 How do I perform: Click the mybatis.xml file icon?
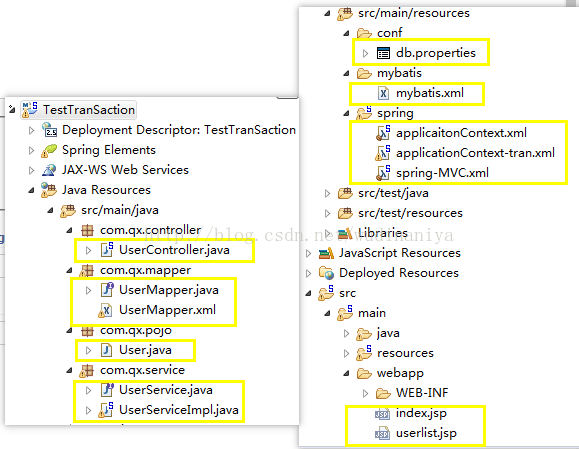(383, 93)
